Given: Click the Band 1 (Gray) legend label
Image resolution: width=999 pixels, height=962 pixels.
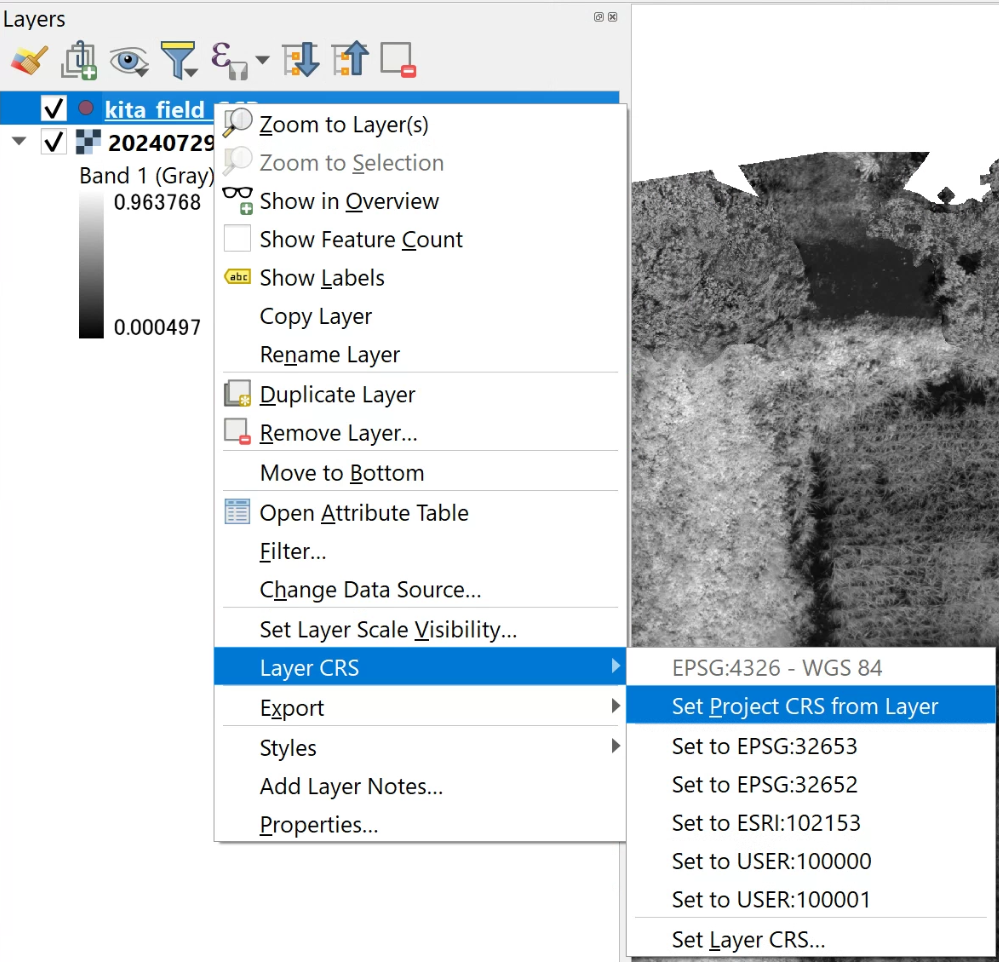Looking at the screenshot, I should pyautogui.click(x=147, y=175).
